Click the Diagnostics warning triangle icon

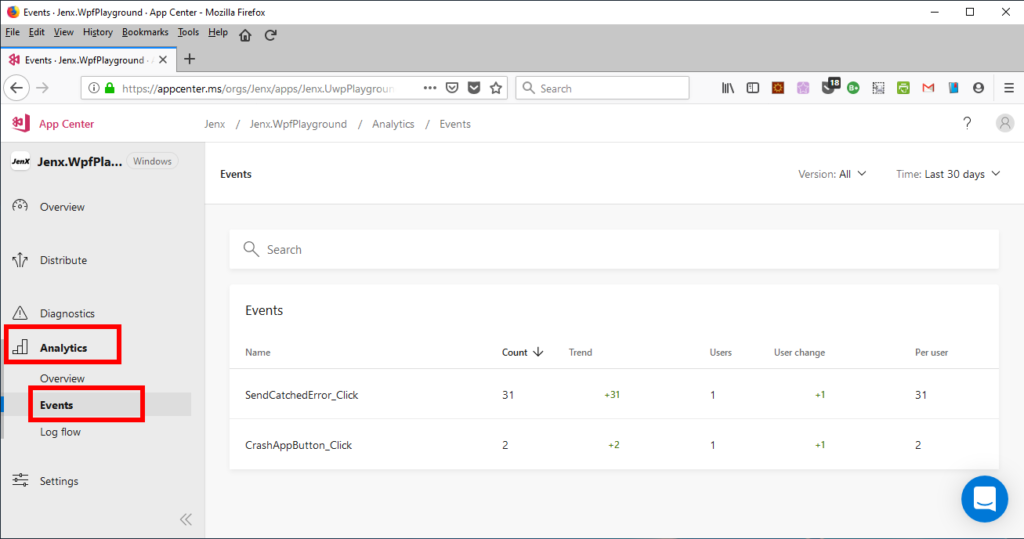tap(20, 313)
